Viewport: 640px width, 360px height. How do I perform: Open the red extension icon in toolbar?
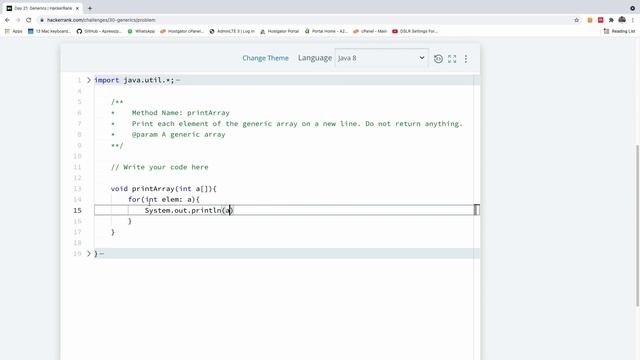coord(600,20)
